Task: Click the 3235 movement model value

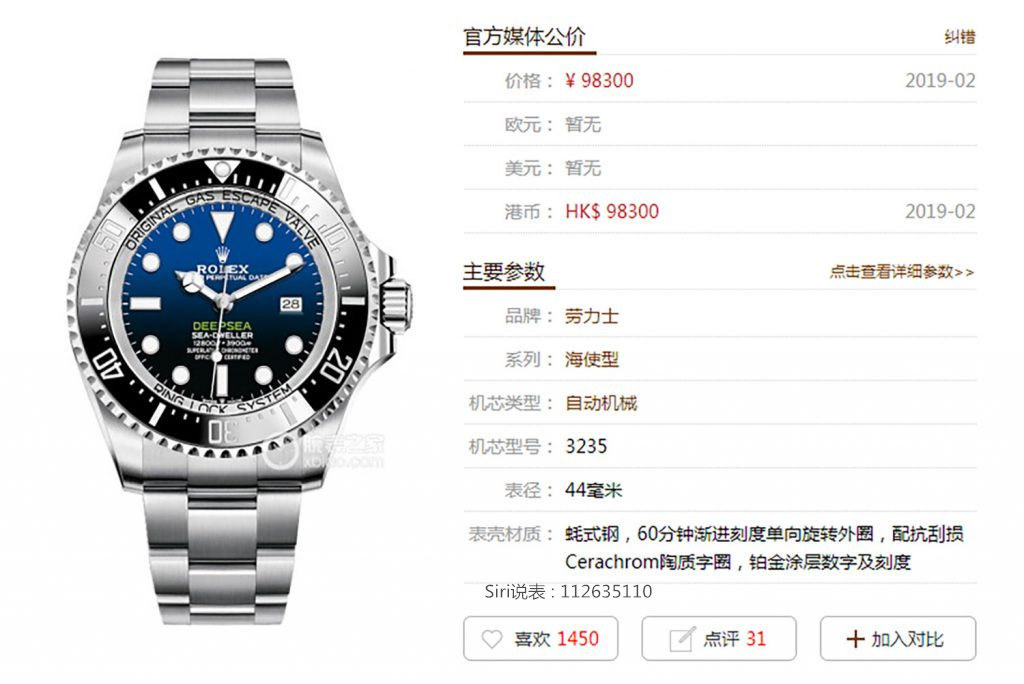Action: [x=586, y=446]
